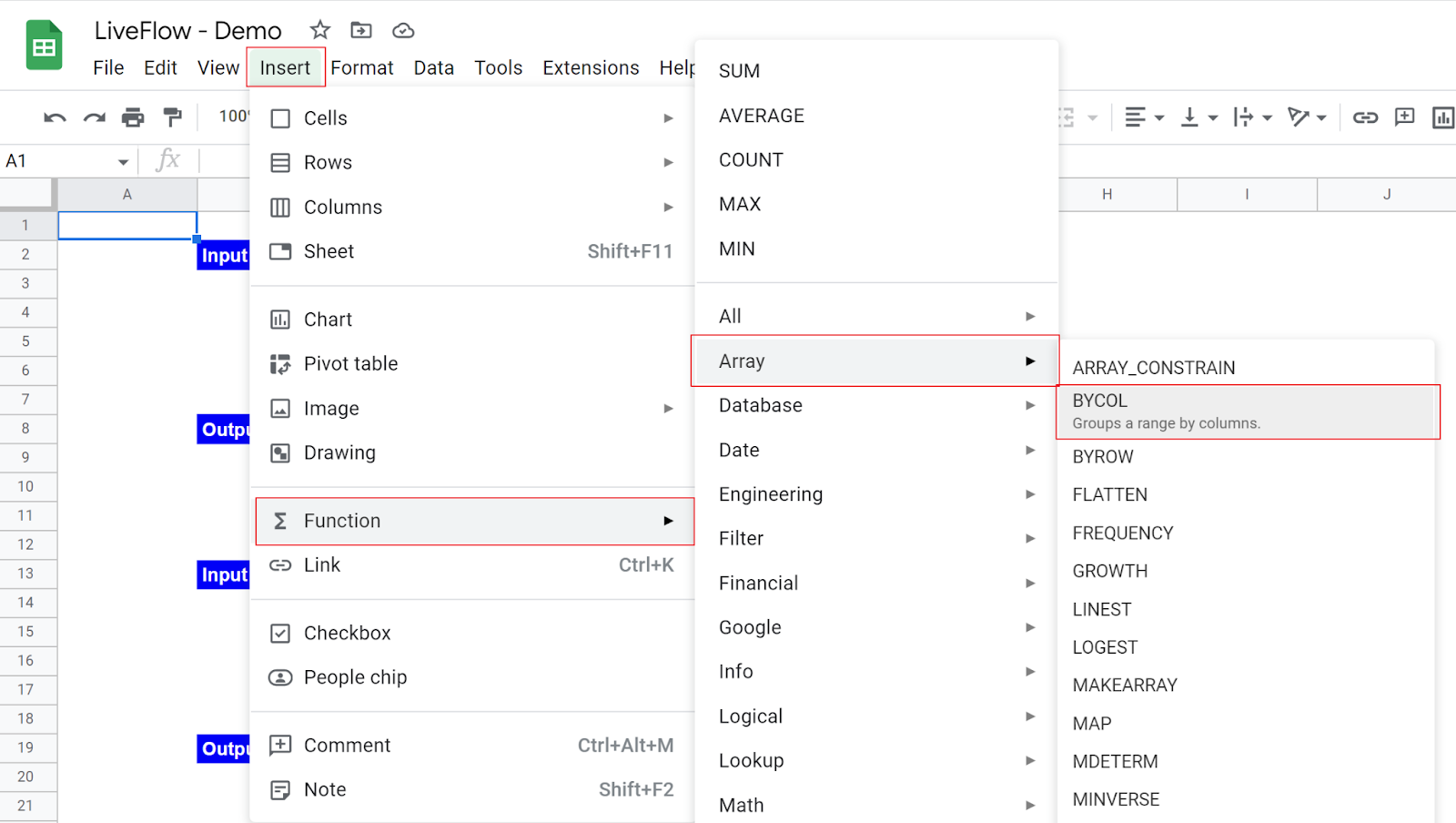Screen dimensions: 1456x823
Task: Open the Edit menu
Action: (x=160, y=67)
